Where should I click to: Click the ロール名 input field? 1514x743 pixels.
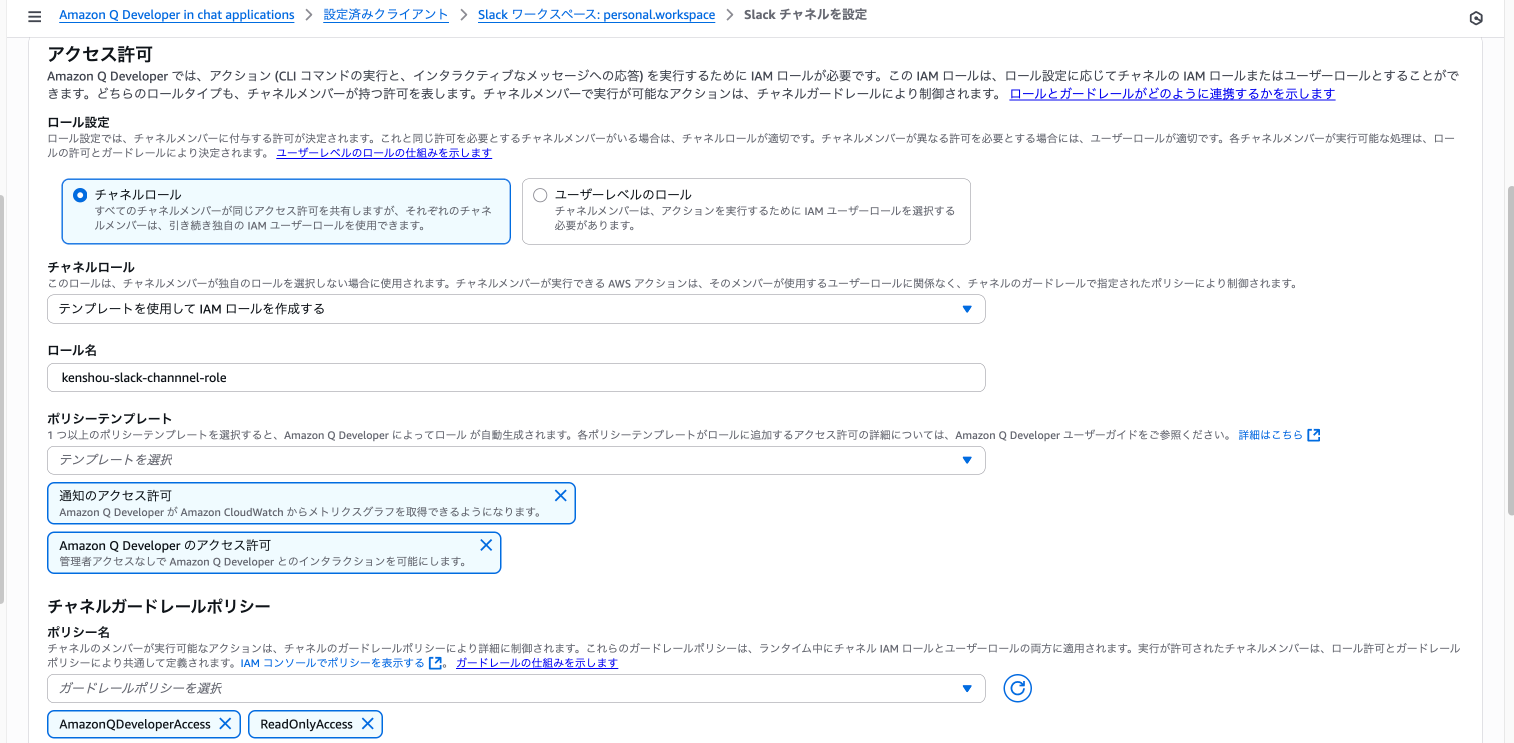pos(516,377)
